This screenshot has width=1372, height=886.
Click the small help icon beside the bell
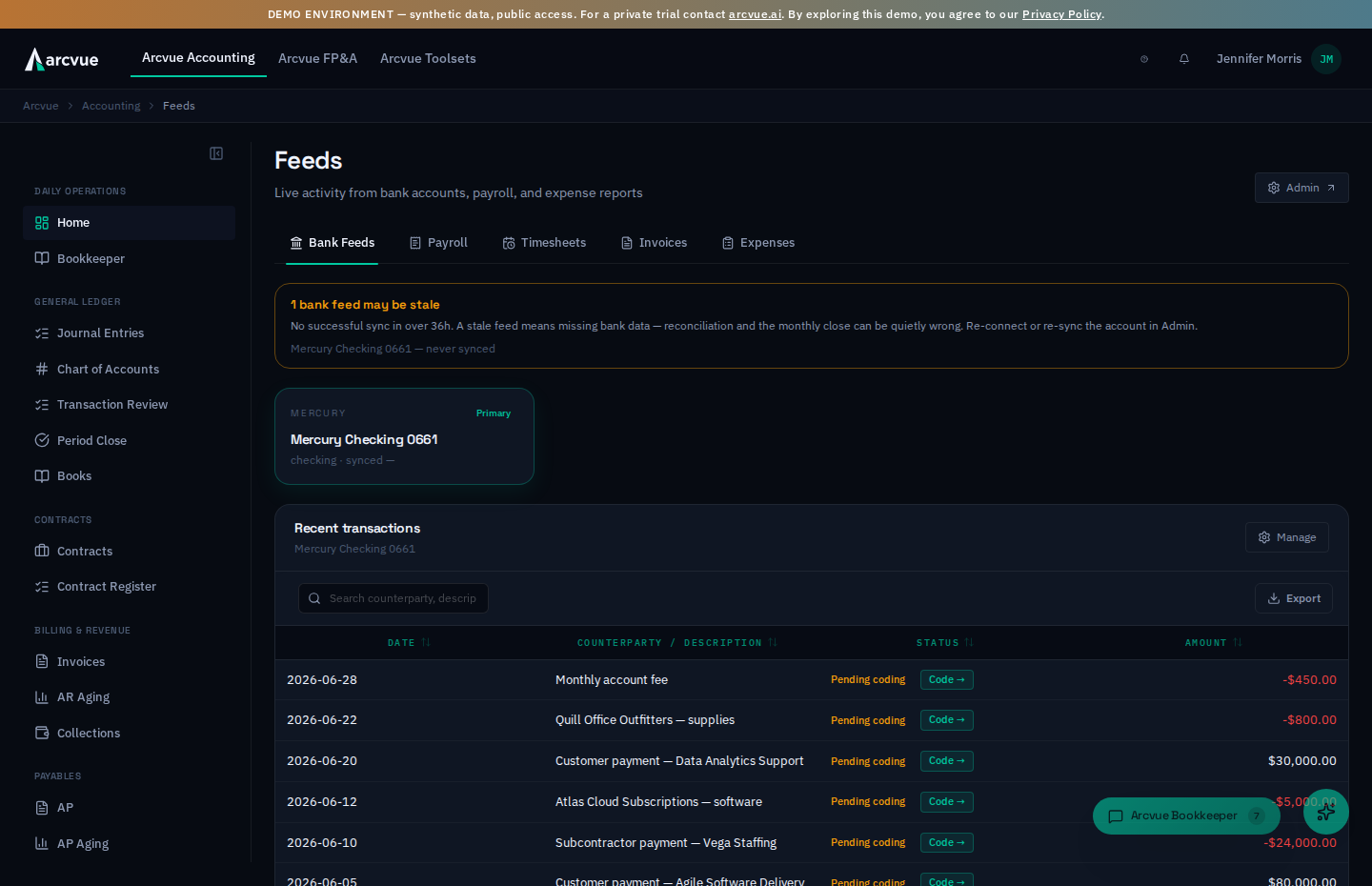pyautogui.click(x=1144, y=59)
